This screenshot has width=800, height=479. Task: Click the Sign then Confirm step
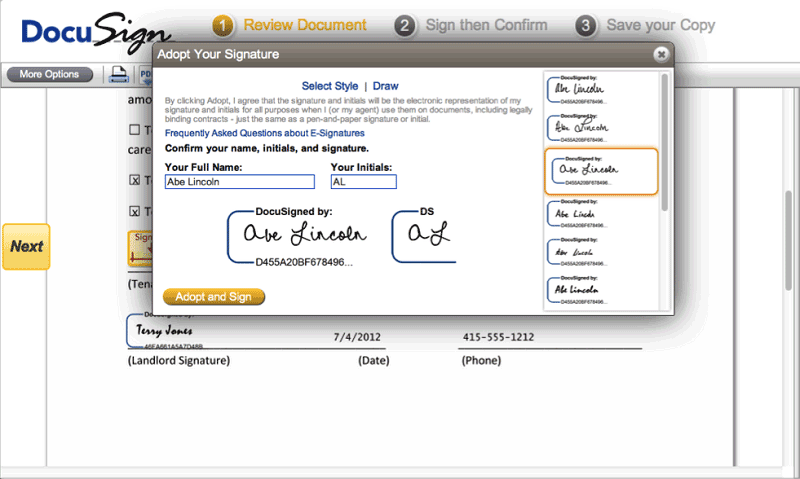[486, 25]
